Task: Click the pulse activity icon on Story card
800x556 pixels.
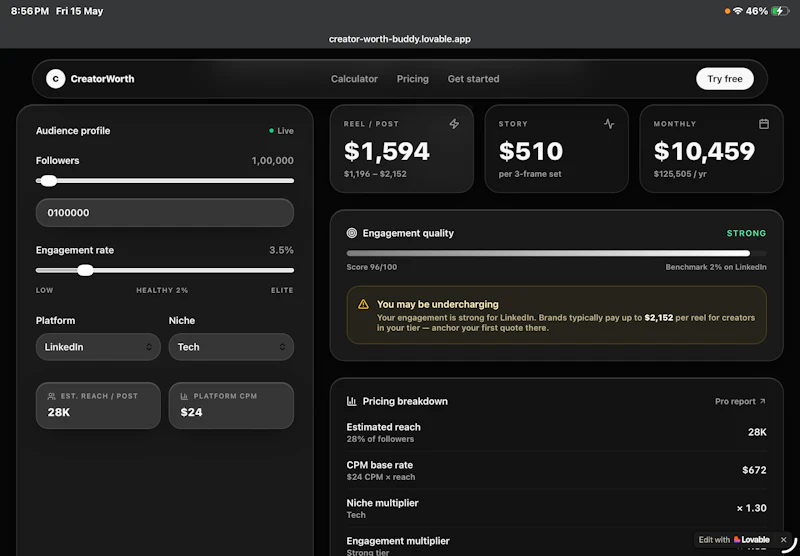Action: pyautogui.click(x=609, y=123)
